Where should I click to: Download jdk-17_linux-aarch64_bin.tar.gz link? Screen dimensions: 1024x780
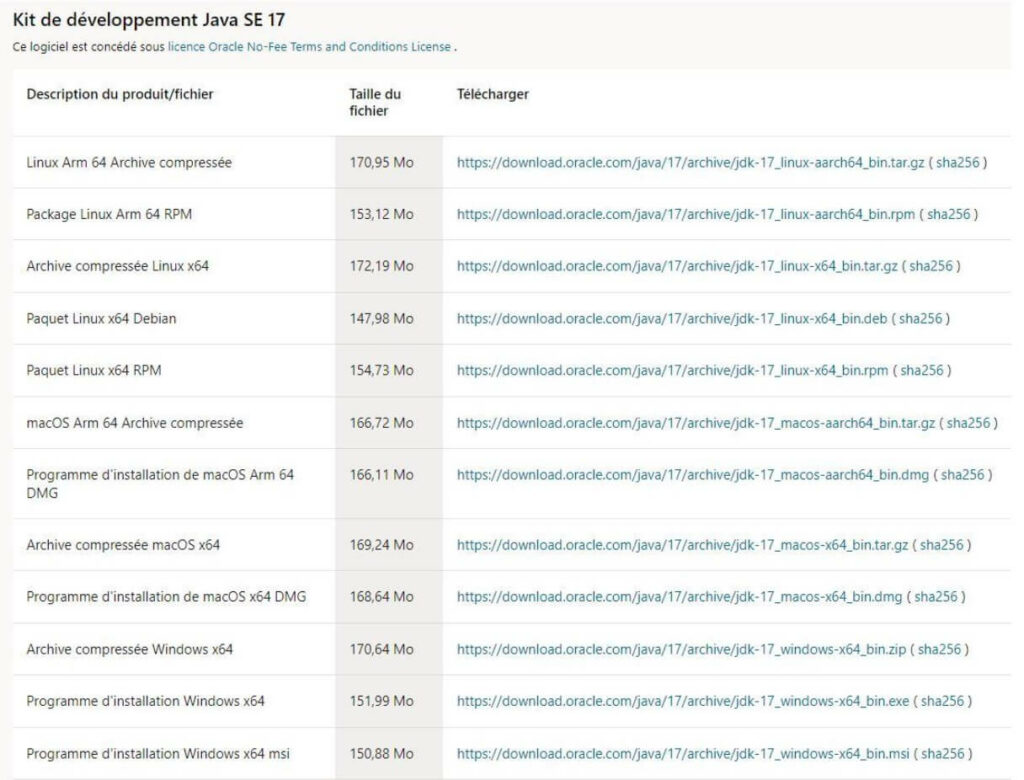tap(690, 163)
